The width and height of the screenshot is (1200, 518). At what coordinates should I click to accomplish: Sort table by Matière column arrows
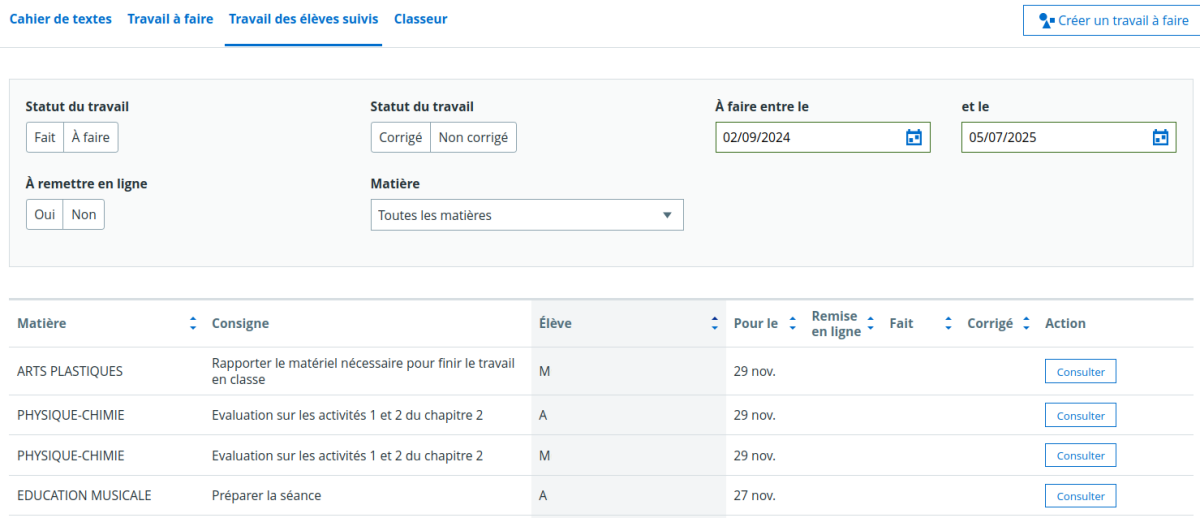193,324
